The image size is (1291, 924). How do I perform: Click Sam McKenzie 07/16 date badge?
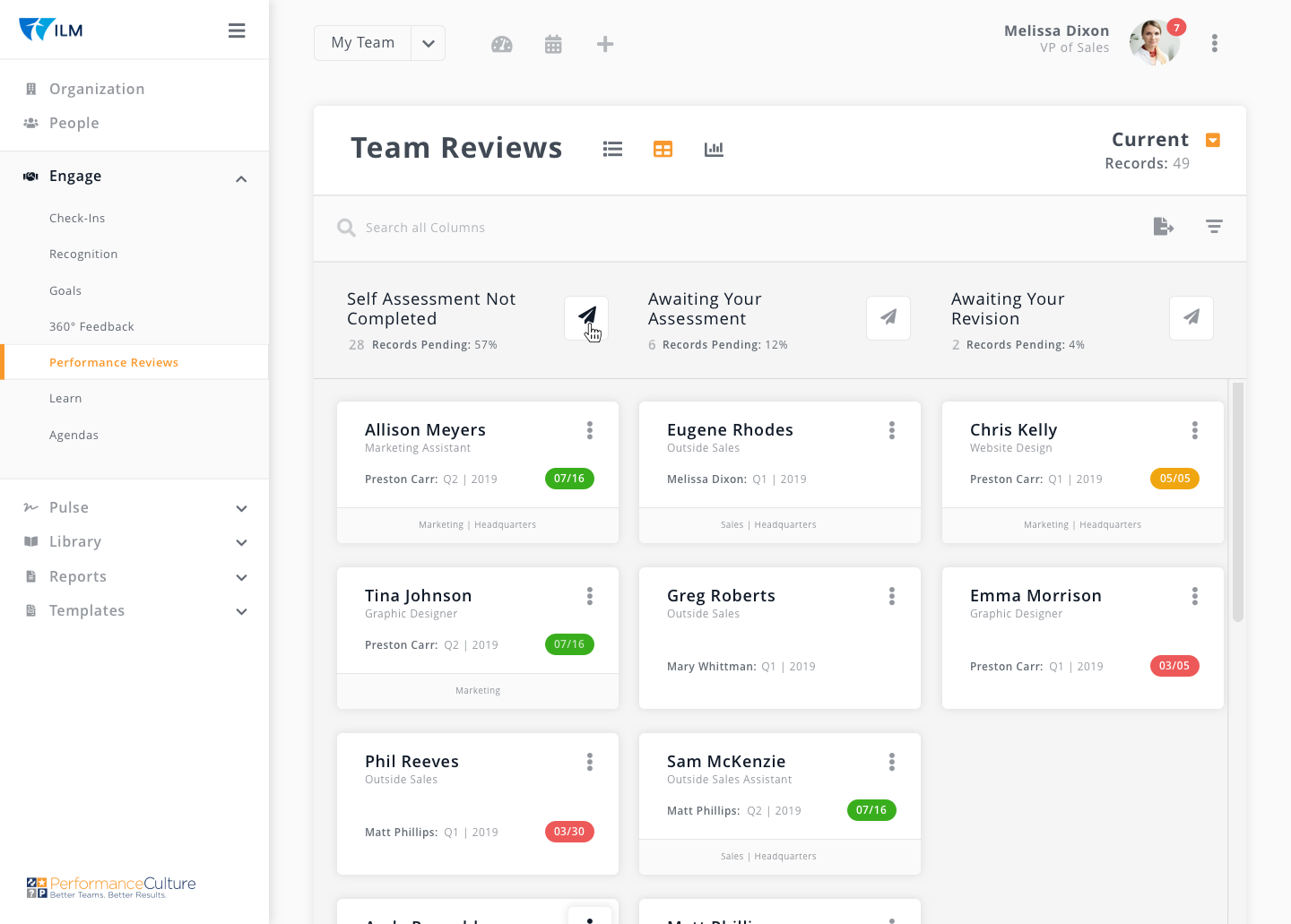pyautogui.click(x=871, y=810)
